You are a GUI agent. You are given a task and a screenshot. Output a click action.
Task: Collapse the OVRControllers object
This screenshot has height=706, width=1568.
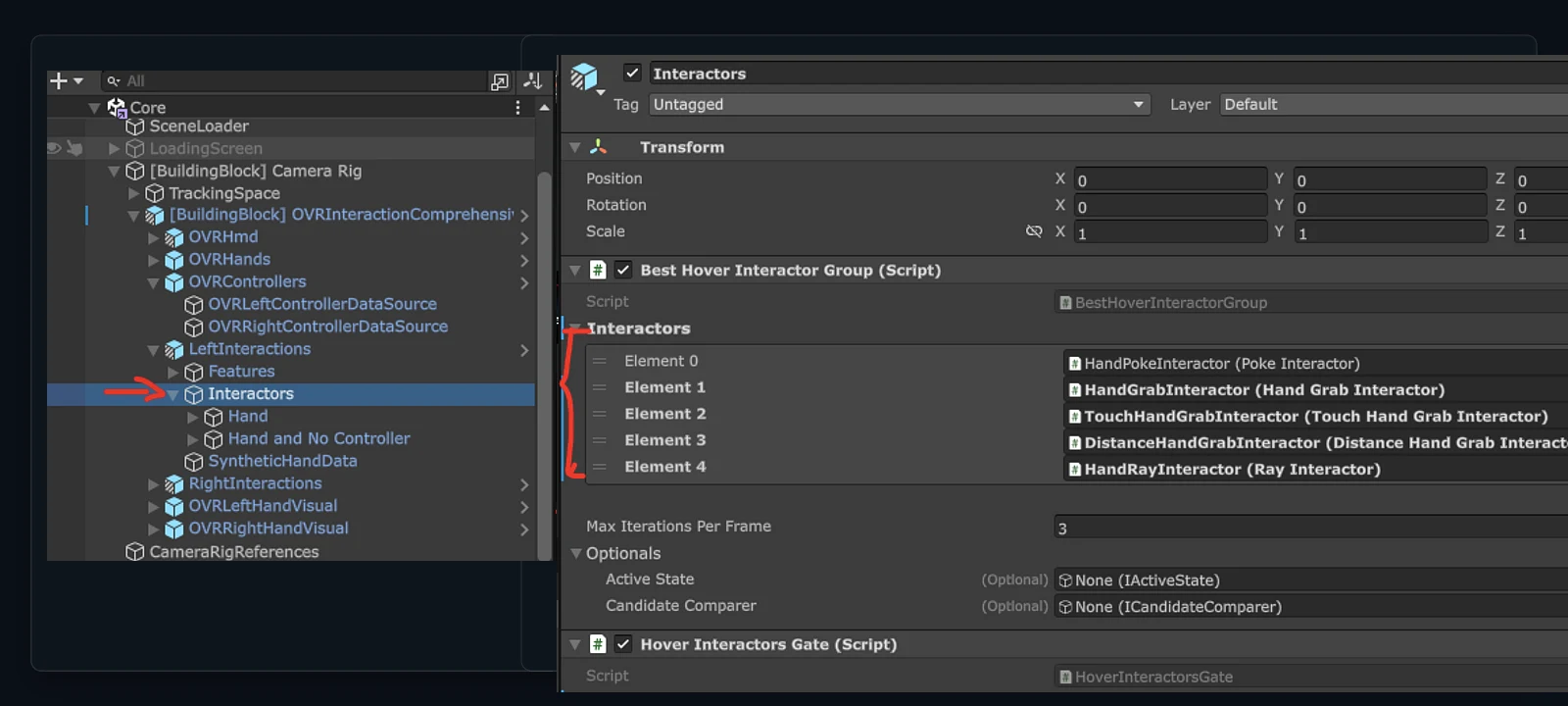click(x=153, y=282)
